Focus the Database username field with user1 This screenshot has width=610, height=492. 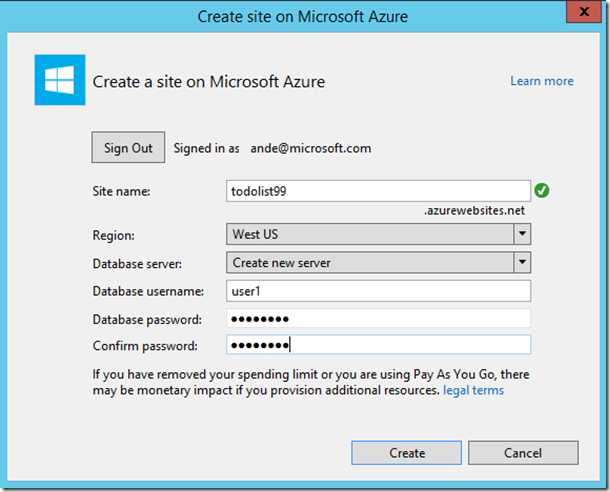pyautogui.click(x=378, y=291)
